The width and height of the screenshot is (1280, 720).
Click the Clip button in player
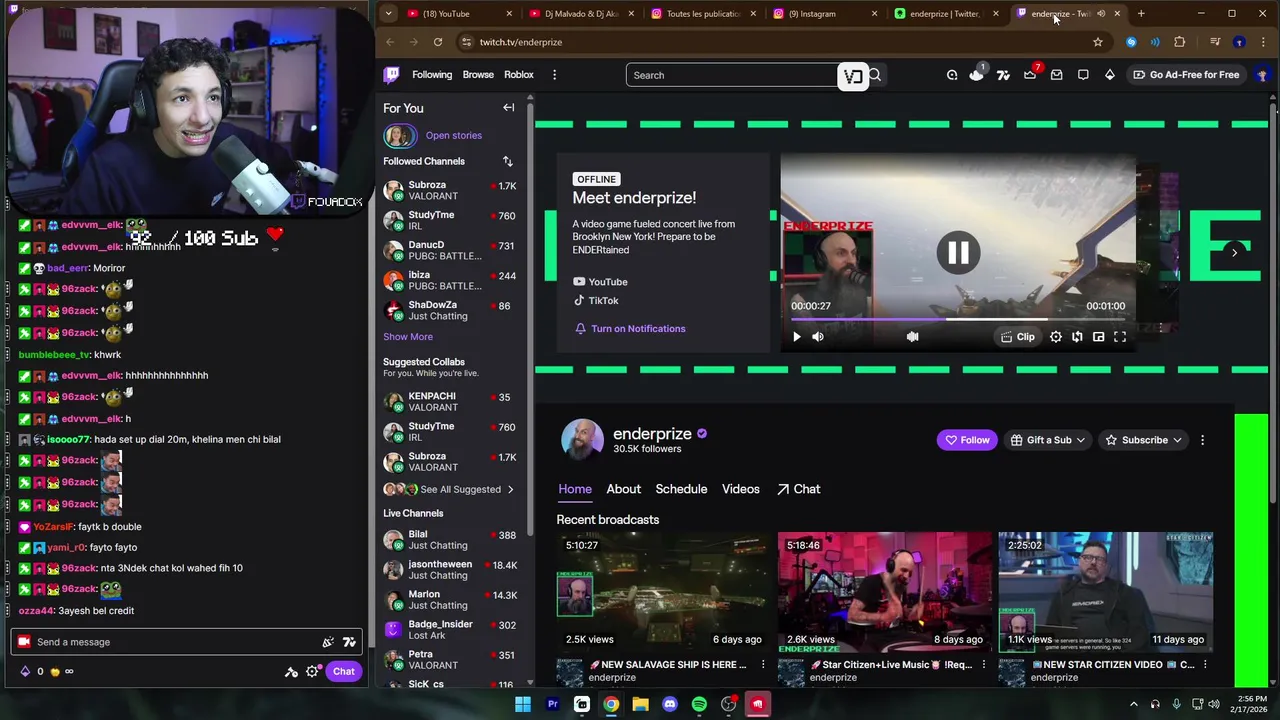1018,337
